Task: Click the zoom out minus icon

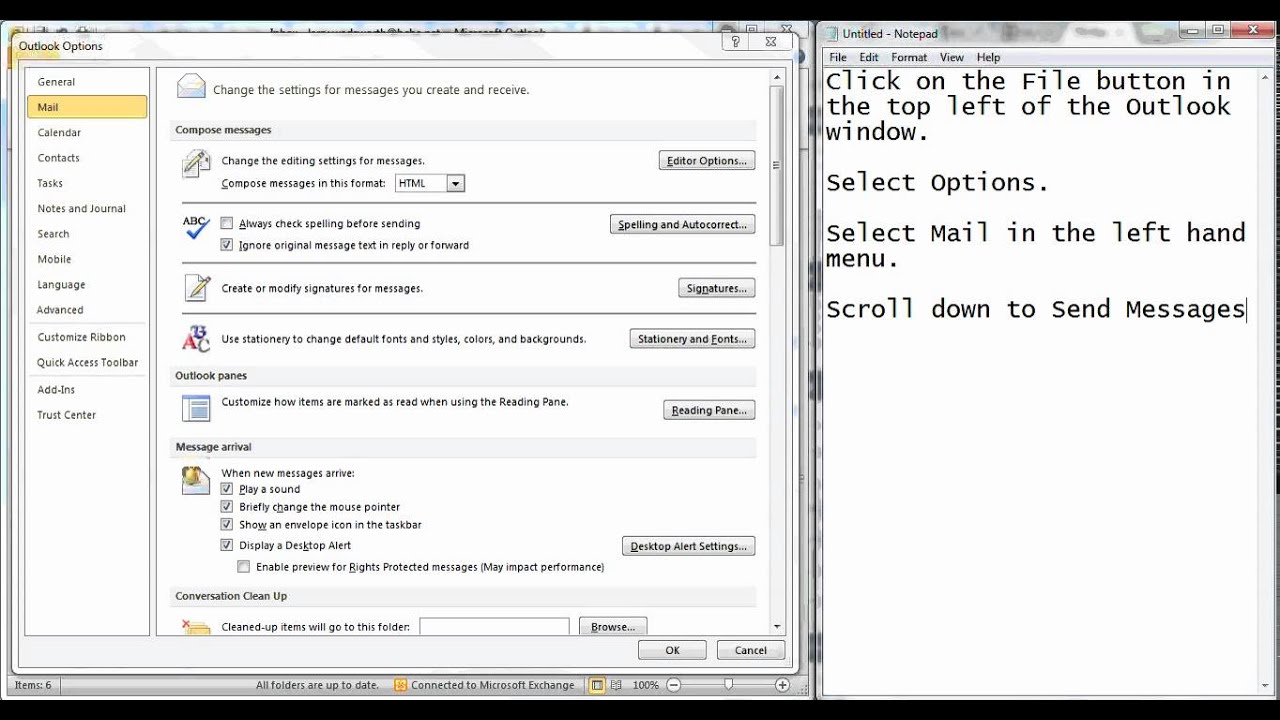Action: click(673, 685)
